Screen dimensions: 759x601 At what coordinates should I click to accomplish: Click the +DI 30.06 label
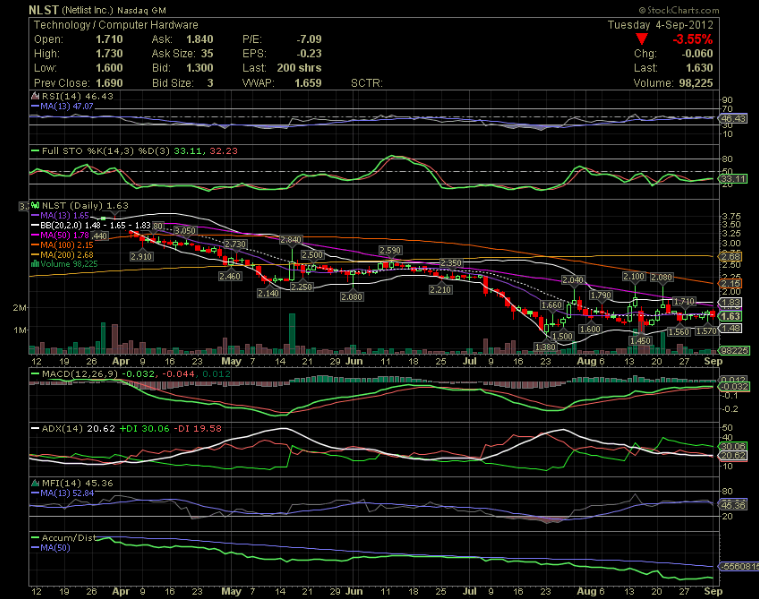coord(144,429)
